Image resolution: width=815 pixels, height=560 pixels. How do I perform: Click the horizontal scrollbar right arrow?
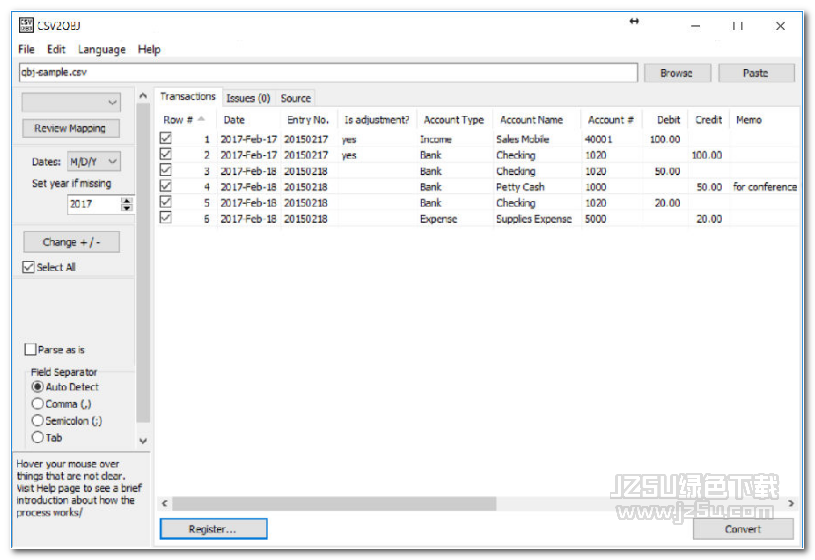pyautogui.click(x=791, y=503)
